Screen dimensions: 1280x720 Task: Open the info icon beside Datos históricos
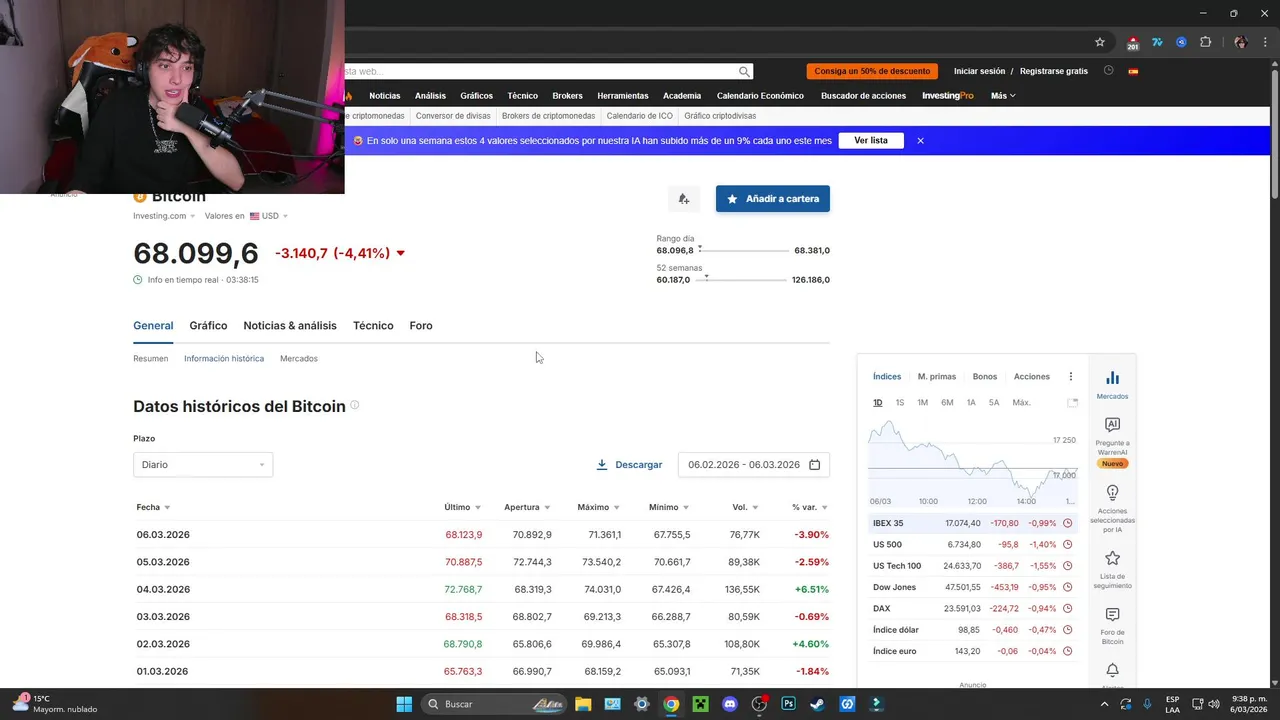point(354,405)
